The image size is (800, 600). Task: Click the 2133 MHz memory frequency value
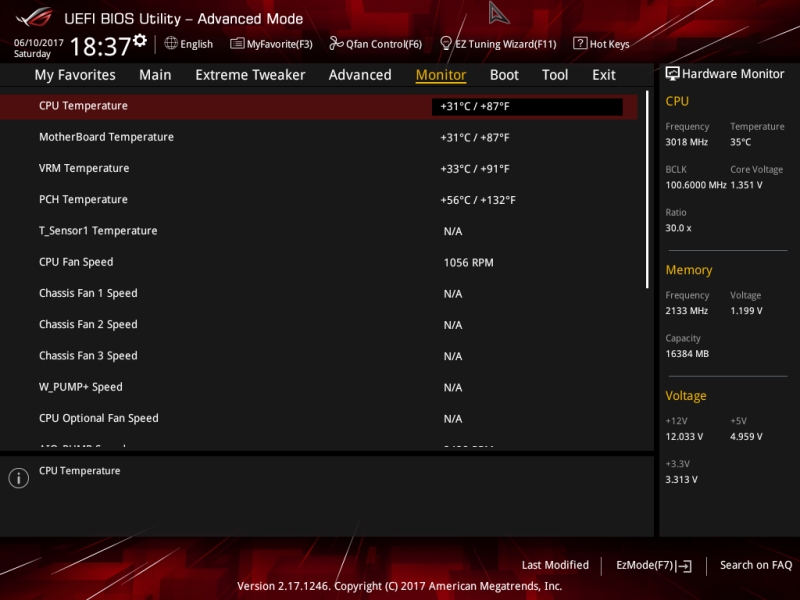click(x=686, y=311)
